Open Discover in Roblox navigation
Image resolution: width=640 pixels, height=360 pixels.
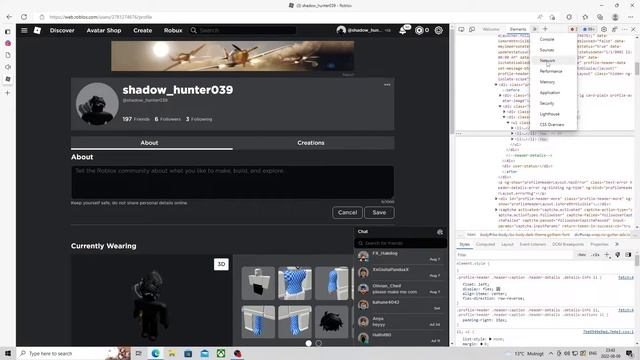62,30
